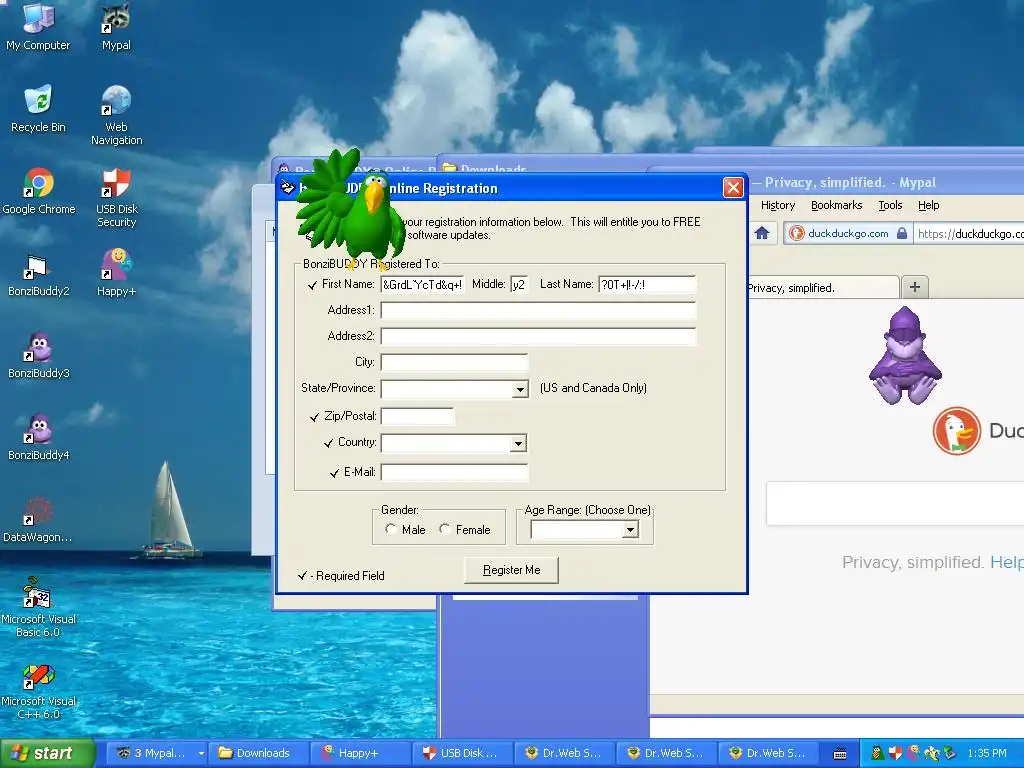Click the Zip/Postal field
This screenshot has width=1024, height=768.
click(417, 416)
